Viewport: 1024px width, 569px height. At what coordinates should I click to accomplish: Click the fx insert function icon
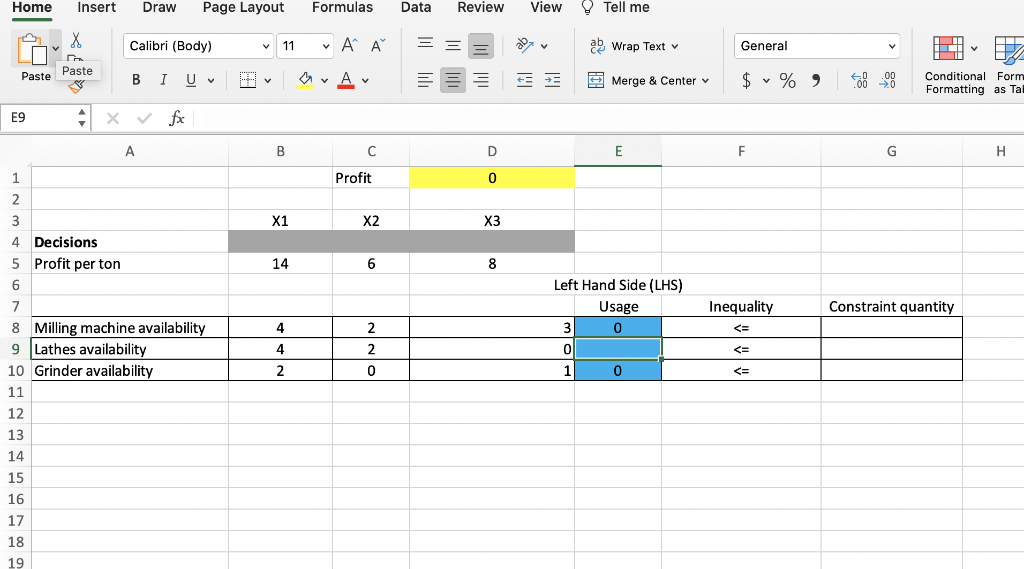click(x=176, y=118)
